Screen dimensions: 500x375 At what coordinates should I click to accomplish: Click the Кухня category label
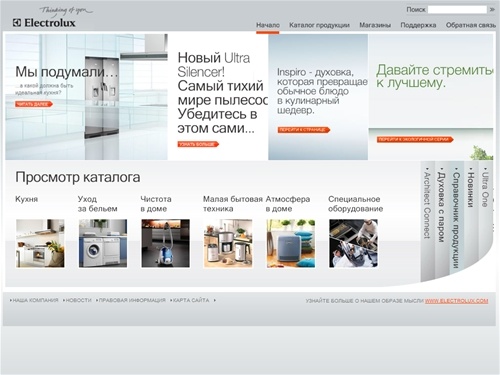click(27, 199)
